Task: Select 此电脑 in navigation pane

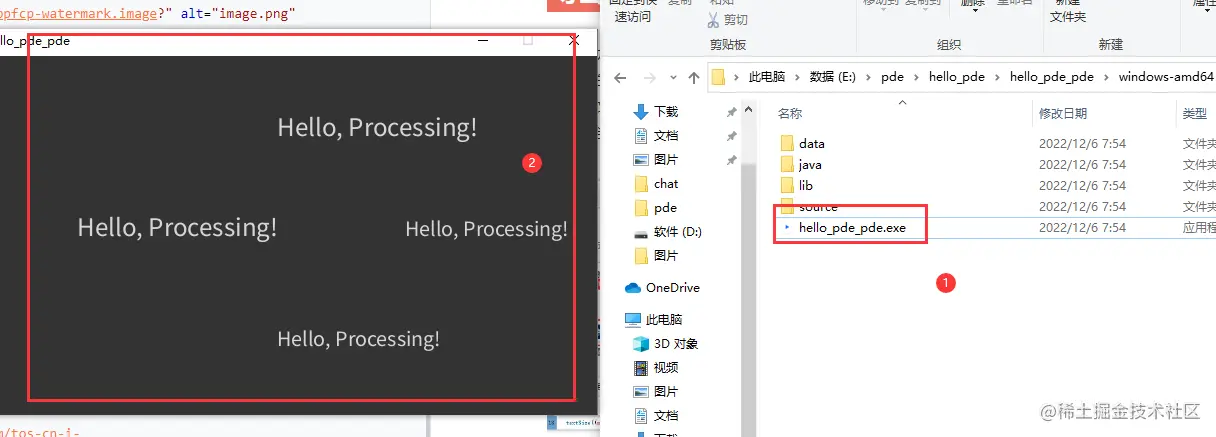Action: (664, 319)
